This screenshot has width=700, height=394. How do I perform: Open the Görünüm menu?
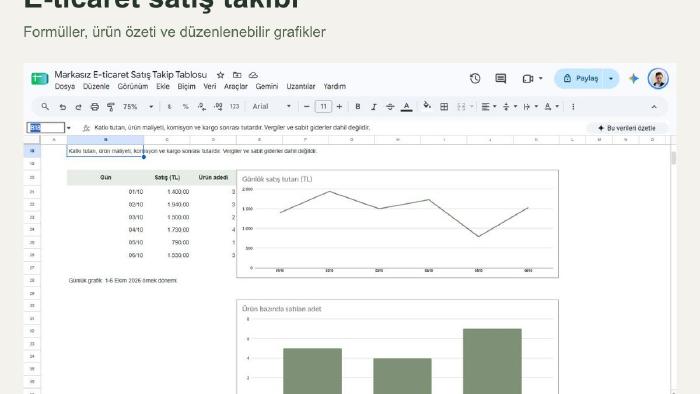133,87
